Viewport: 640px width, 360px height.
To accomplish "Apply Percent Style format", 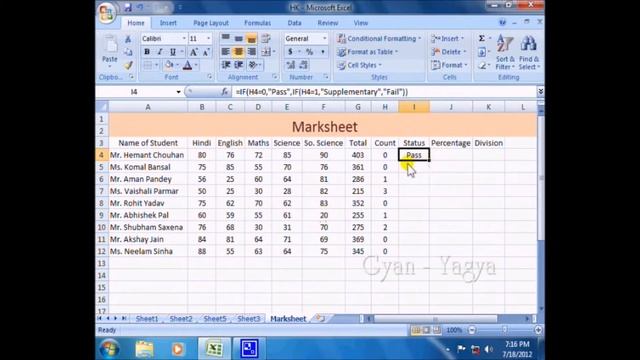I will click(309, 52).
